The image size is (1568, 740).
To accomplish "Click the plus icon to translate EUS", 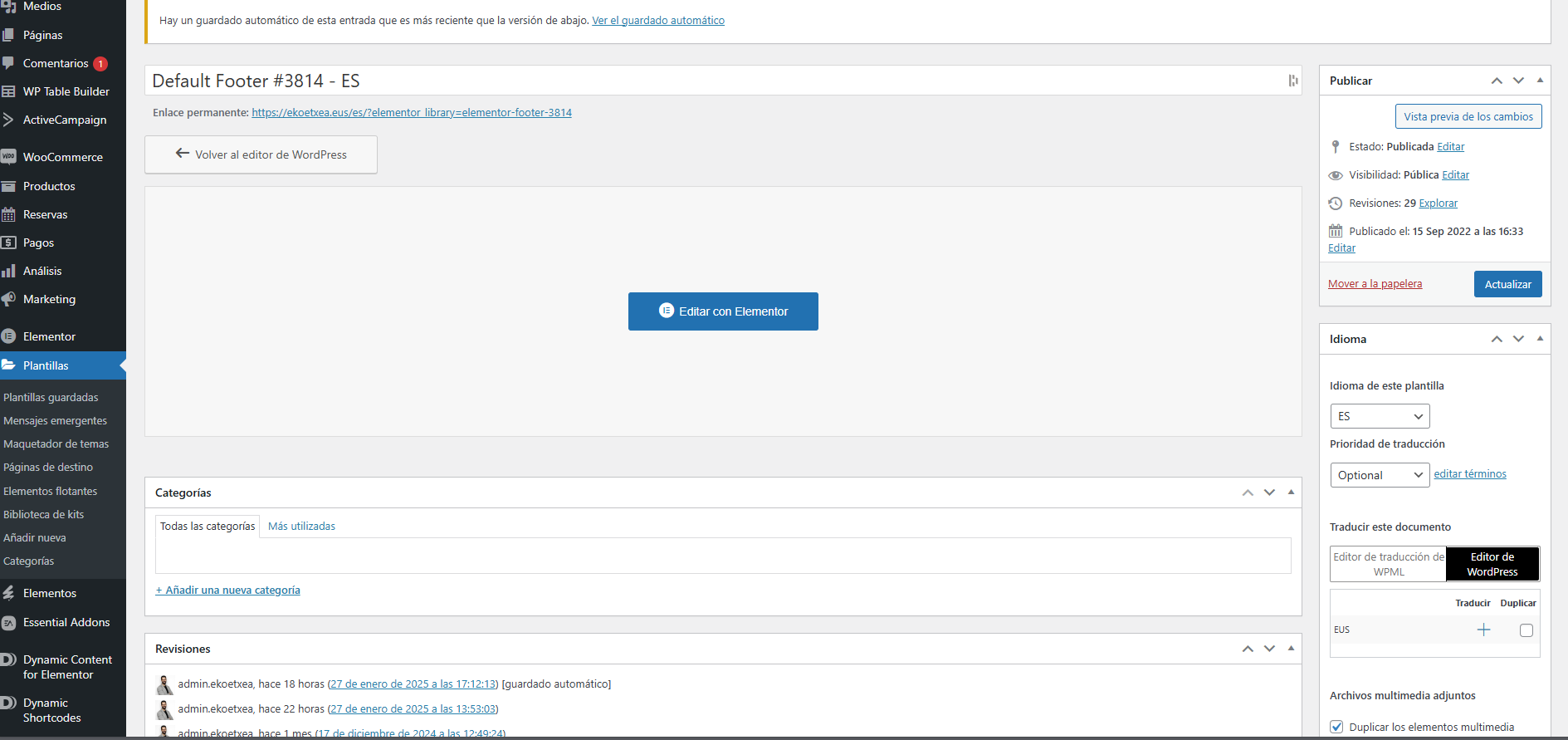I will tap(1483, 630).
